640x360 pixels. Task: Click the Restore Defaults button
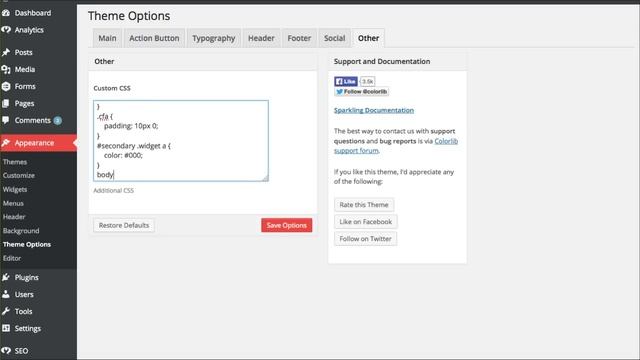point(124,225)
